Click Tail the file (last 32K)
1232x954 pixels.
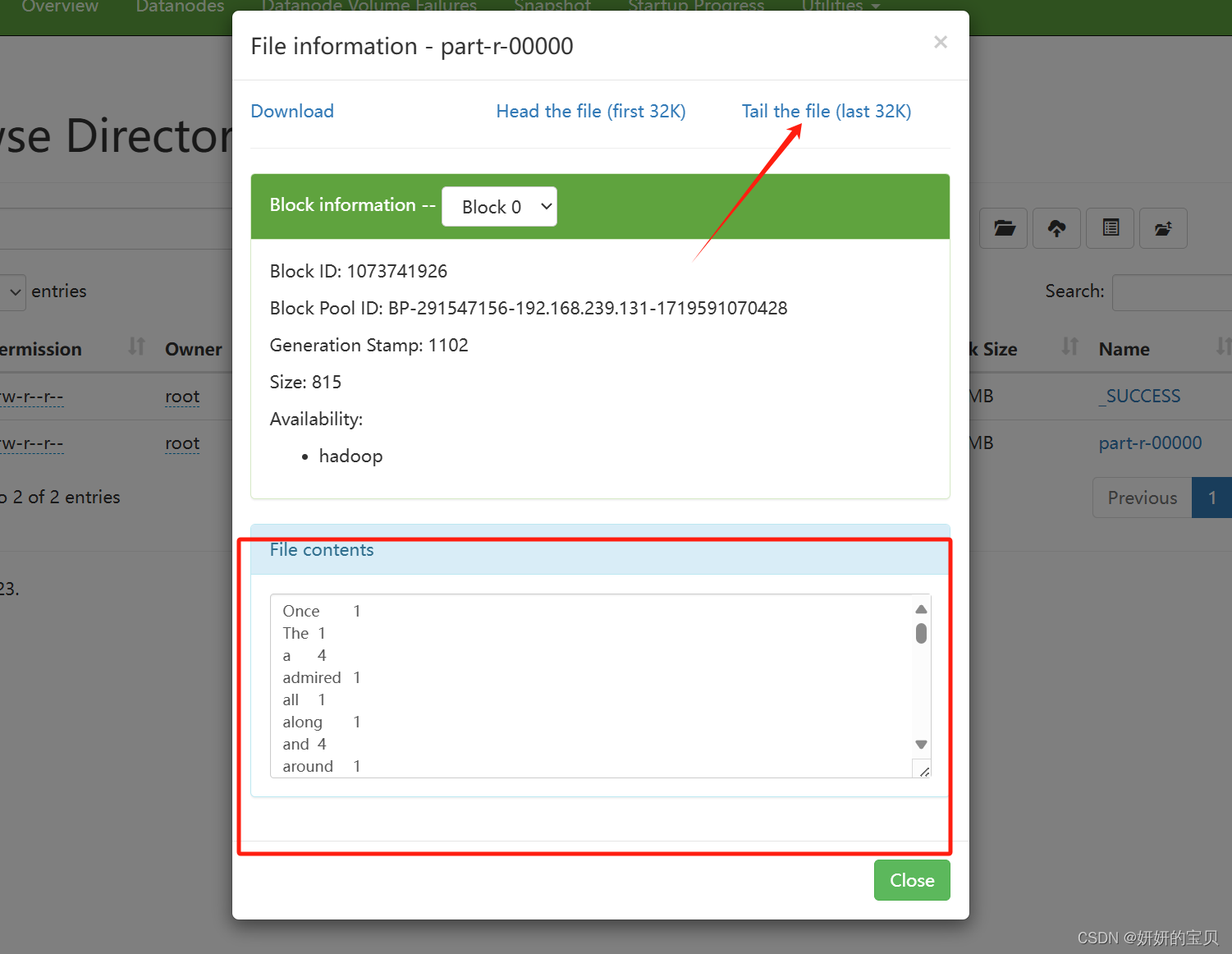click(x=826, y=112)
